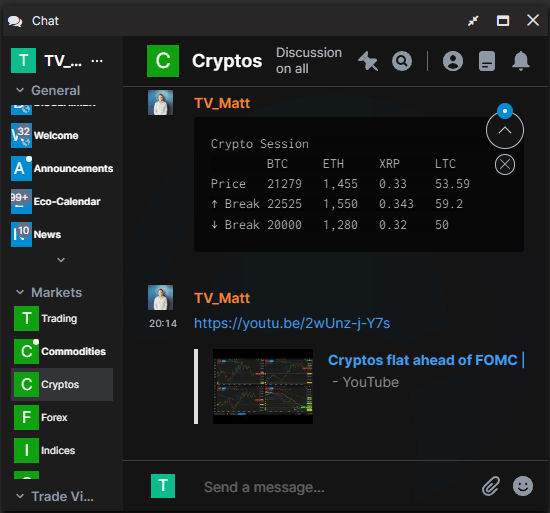This screenshot has height=513, width=550.
Task: Collapse the Markets section
Action: click(20, 292)
